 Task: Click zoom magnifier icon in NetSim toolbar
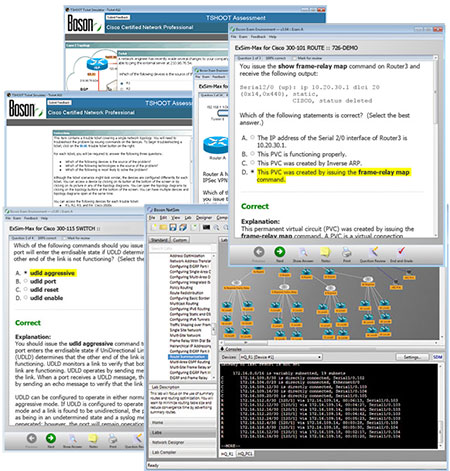pos(216,227)
